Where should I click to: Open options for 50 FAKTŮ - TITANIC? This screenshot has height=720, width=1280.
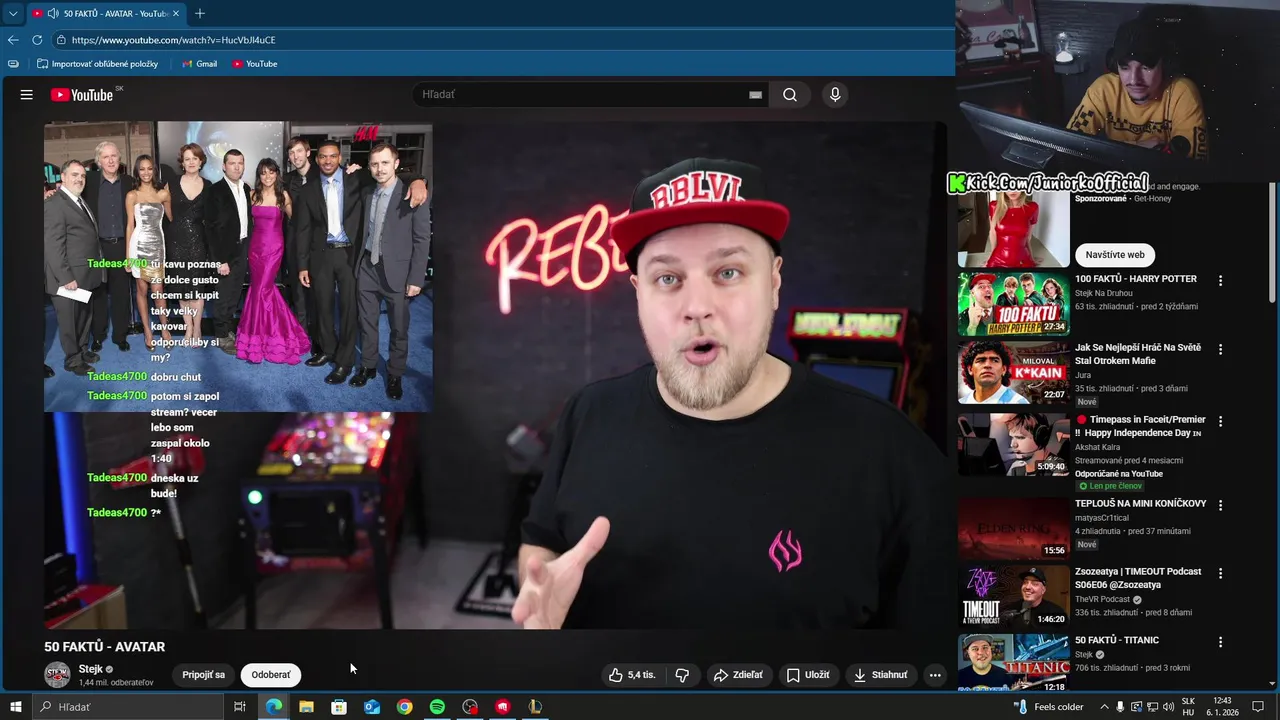(1220, 641)
